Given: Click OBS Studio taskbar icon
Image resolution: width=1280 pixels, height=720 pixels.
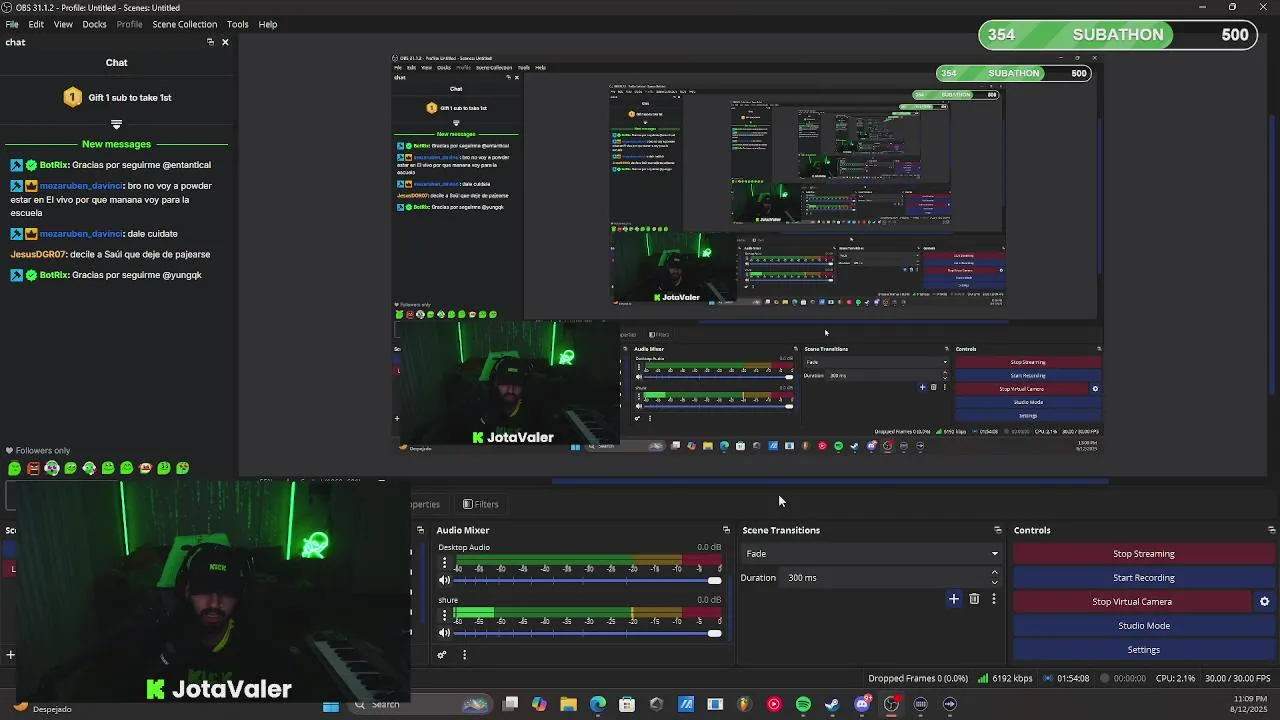Looking at the screenshot, I should pyautogui.click(x=891, y=705).
